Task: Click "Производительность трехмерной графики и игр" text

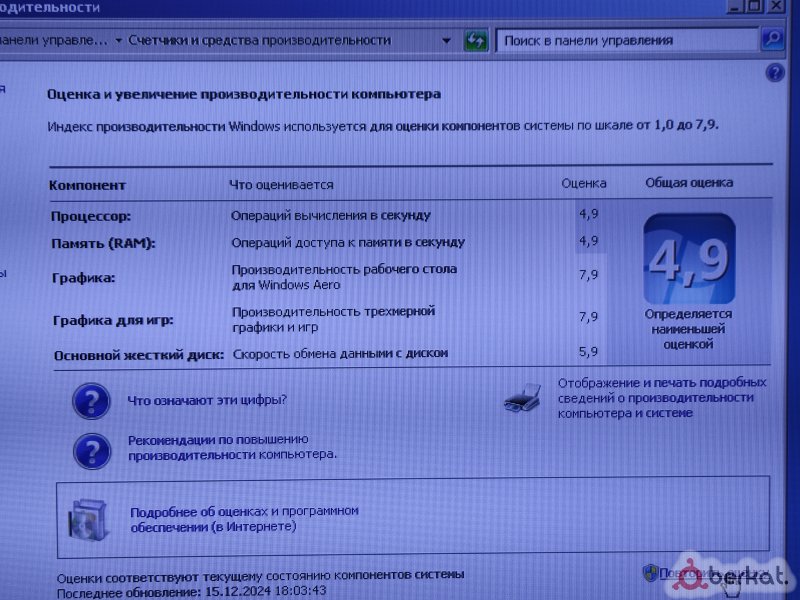Action: (x=334, y=319)
